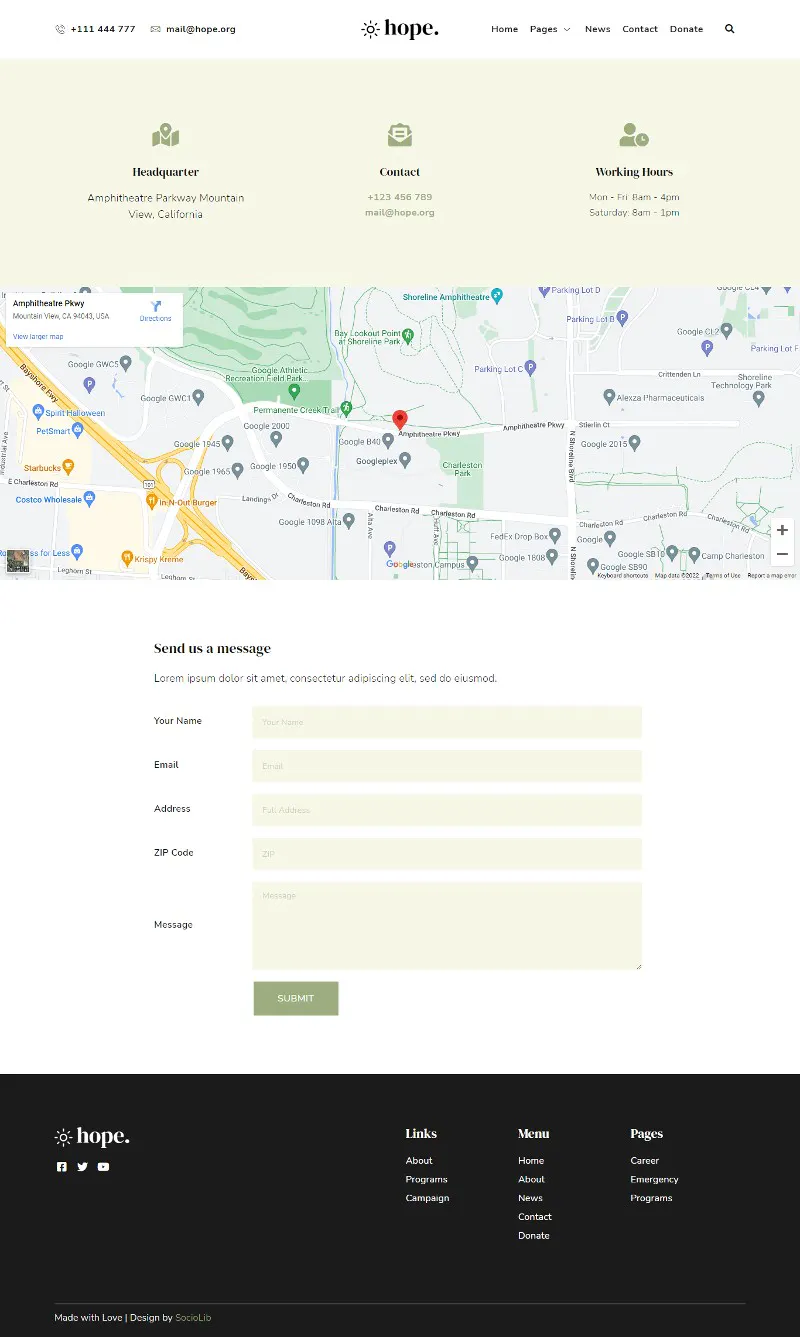Click the Headquarter map icon

point(166,135)
